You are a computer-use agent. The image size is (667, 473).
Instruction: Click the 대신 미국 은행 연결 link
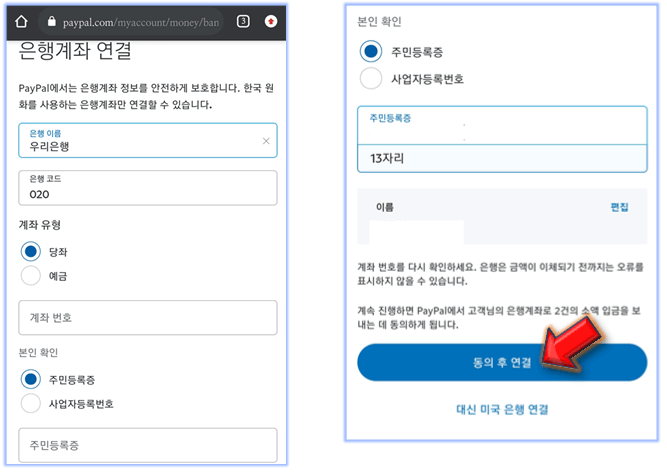pyautogui.click(x=502, y=410)
